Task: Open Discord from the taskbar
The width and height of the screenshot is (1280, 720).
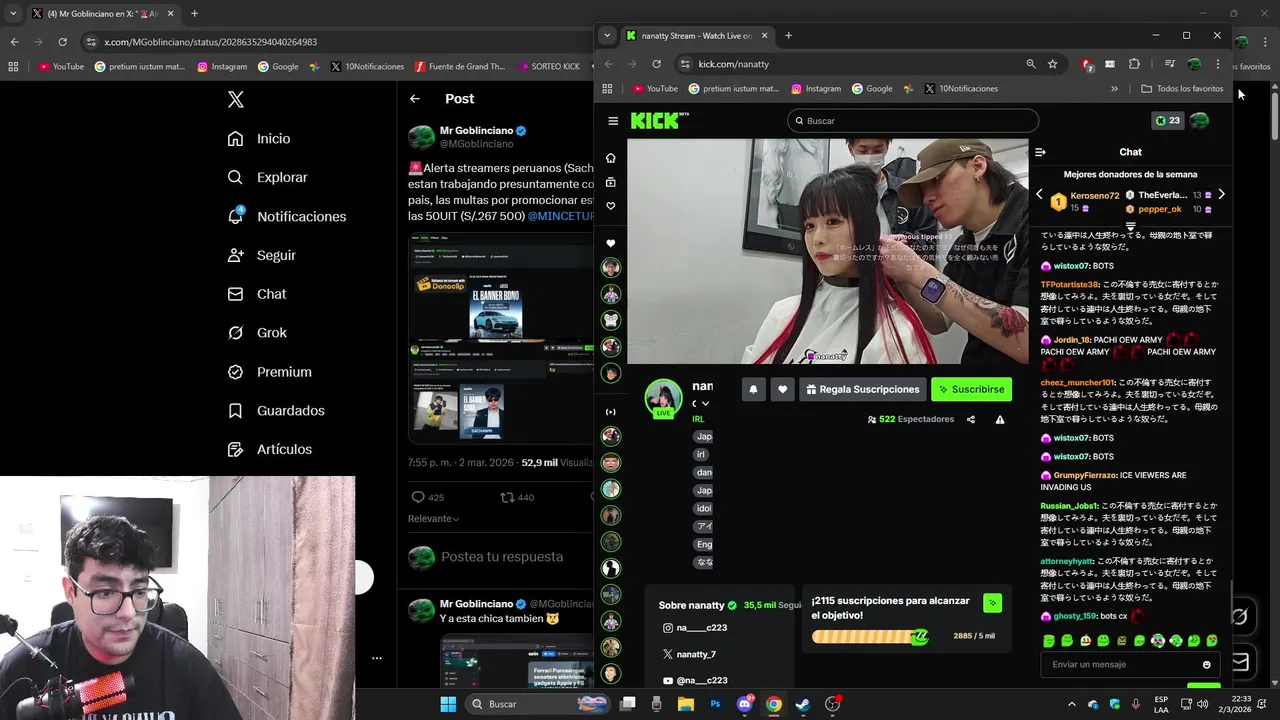Action: [744, 704]
